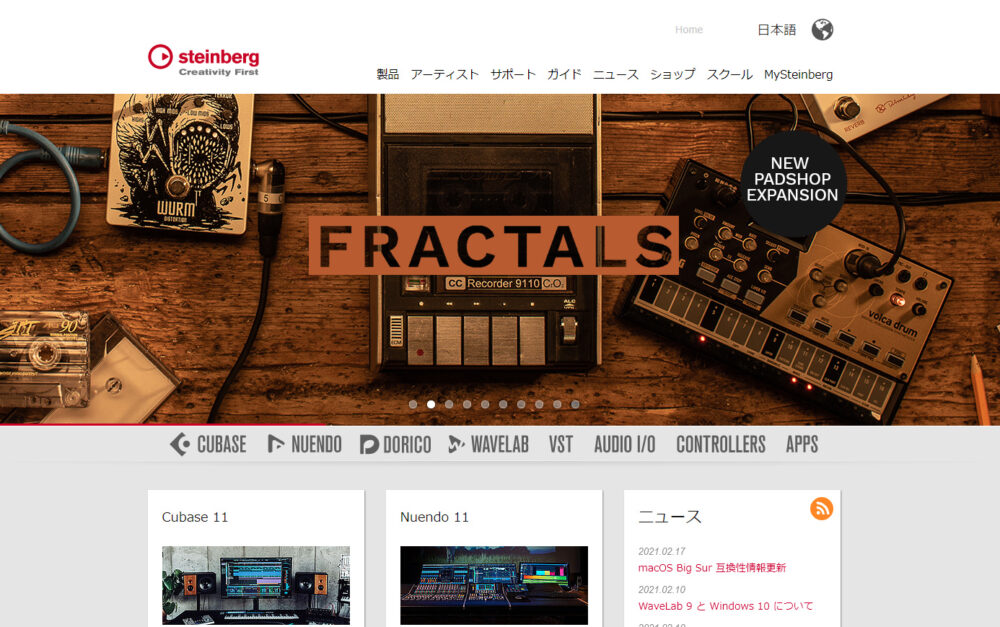Click the news date 2021.02.10
Screen dimensions: 1000x627
[661, 589]
